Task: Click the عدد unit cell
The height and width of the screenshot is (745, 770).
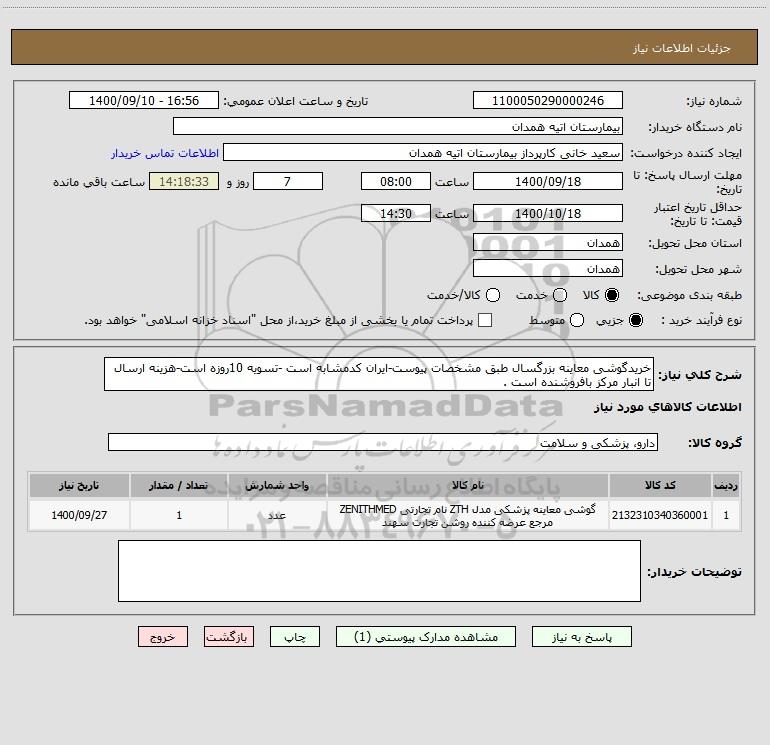Action: click(277, 515)
